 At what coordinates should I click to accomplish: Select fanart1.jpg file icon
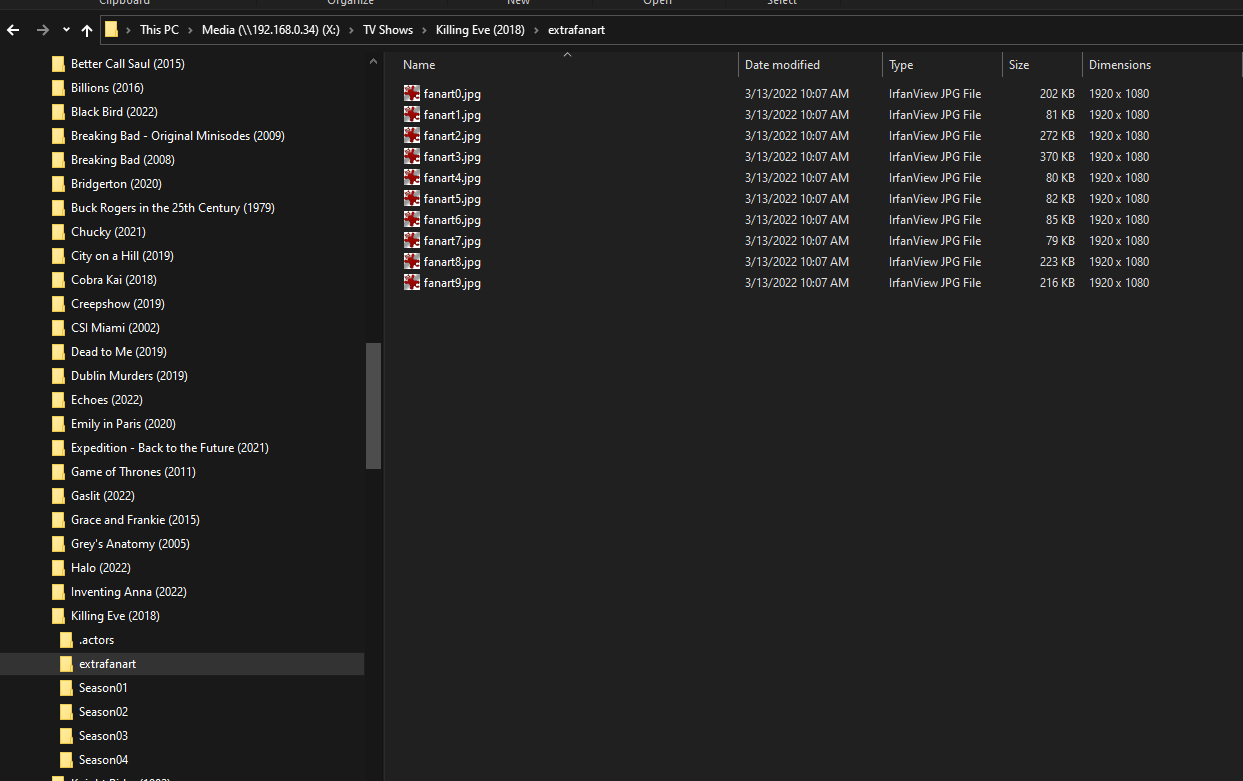pos(412,114)
